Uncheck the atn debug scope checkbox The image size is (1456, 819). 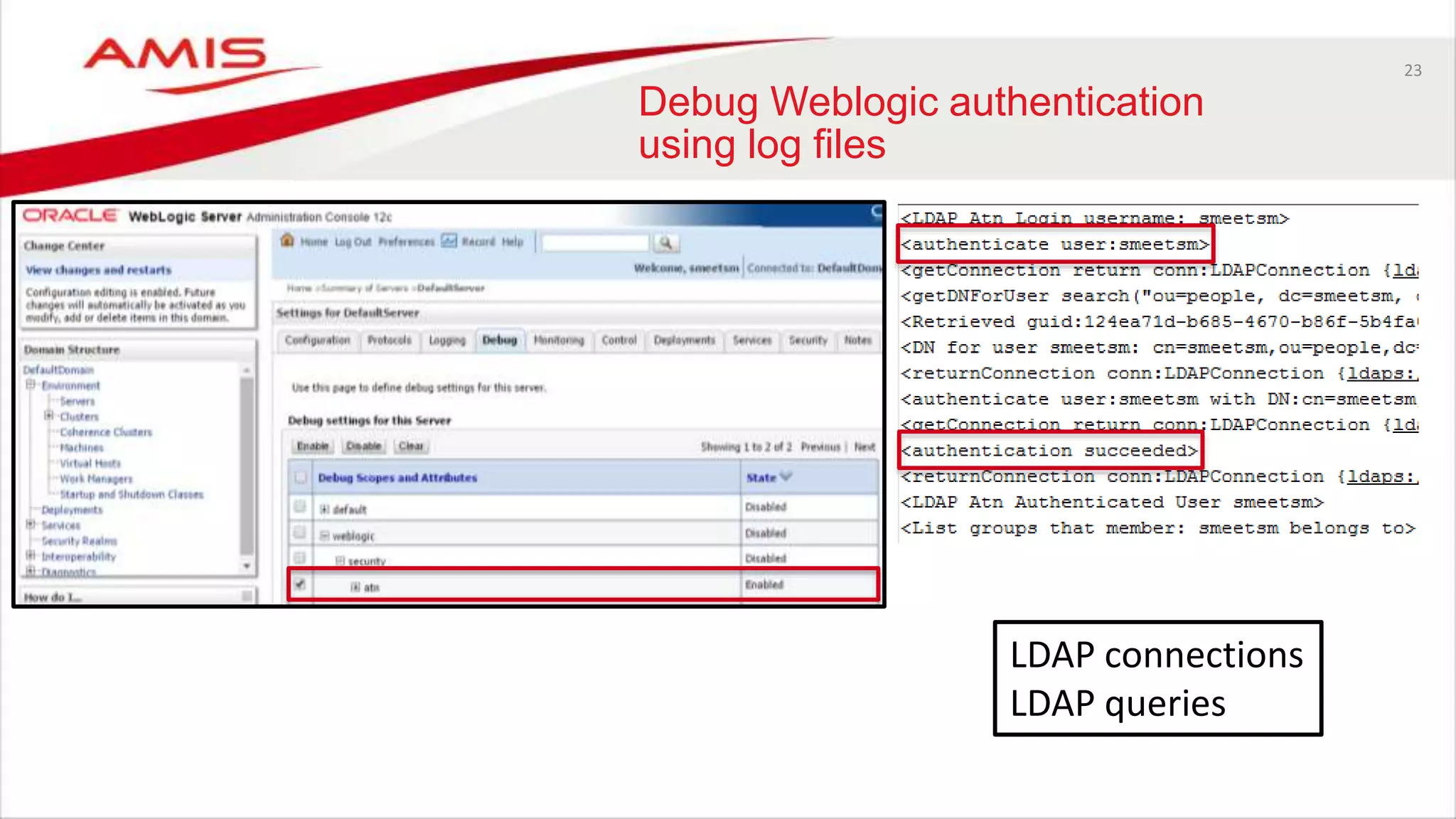300,584
